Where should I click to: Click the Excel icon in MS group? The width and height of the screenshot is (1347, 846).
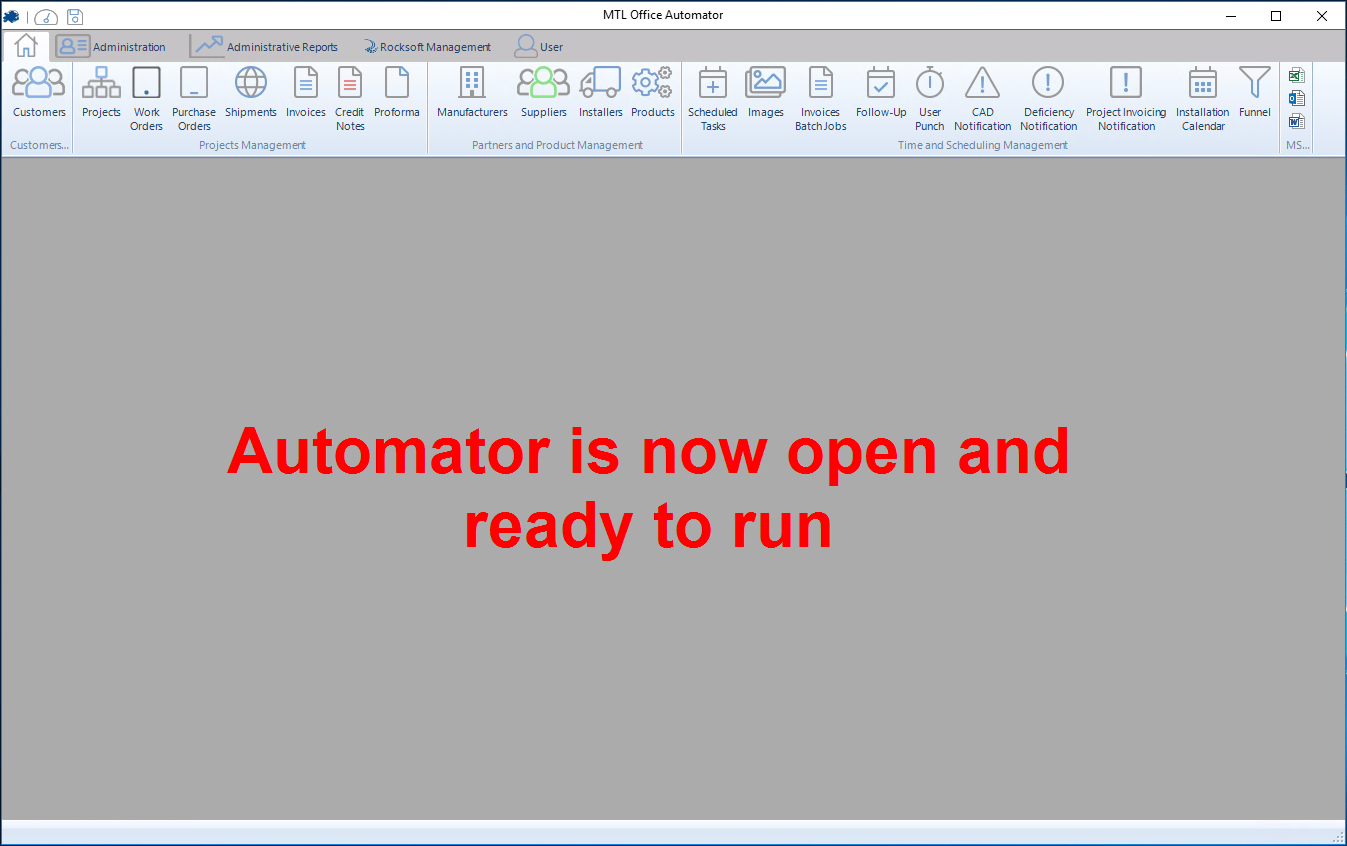tap(1296, 75)
